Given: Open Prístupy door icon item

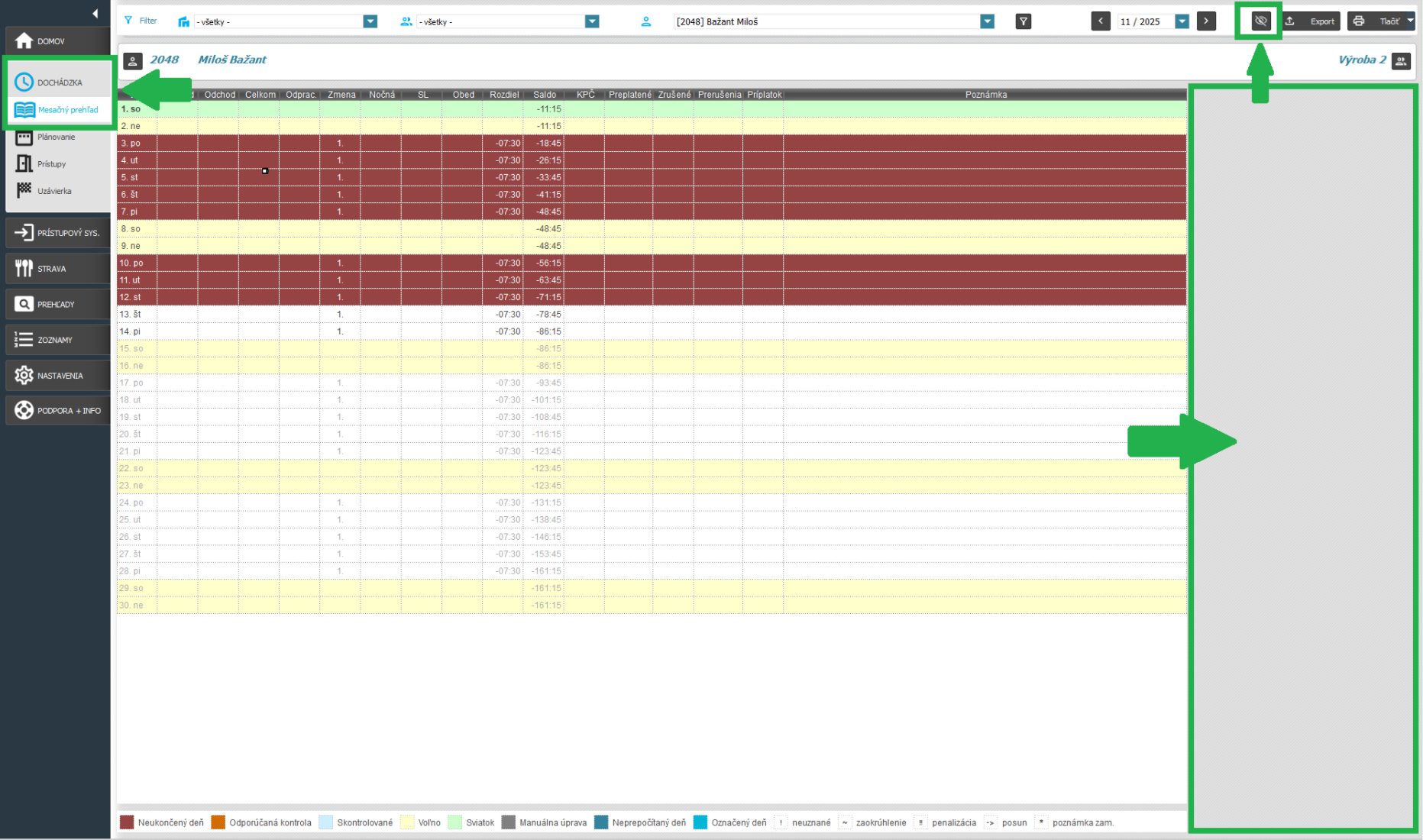Looking at the screenshot, I should 24,164.
